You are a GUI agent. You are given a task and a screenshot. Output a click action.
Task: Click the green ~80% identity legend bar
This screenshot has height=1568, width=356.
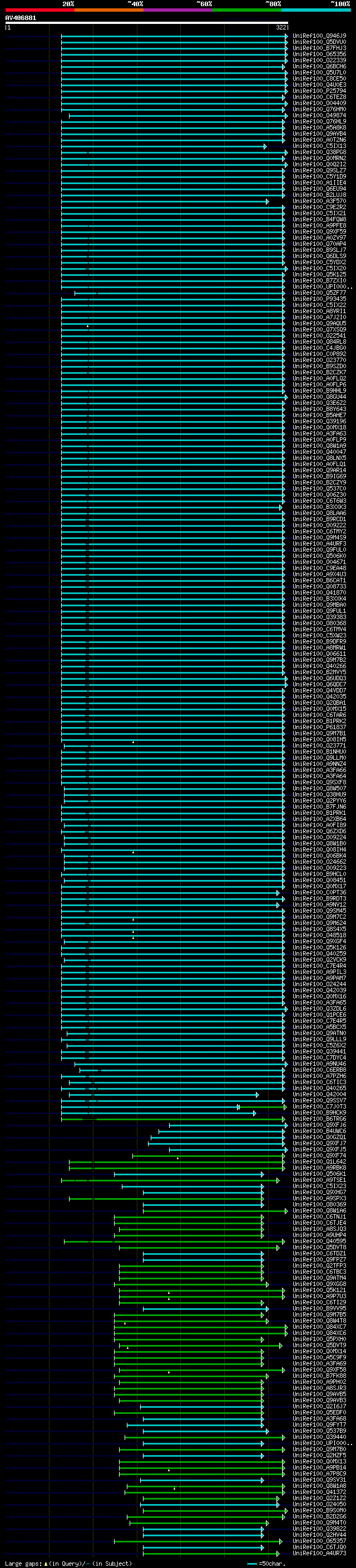(x=247, y=11)
